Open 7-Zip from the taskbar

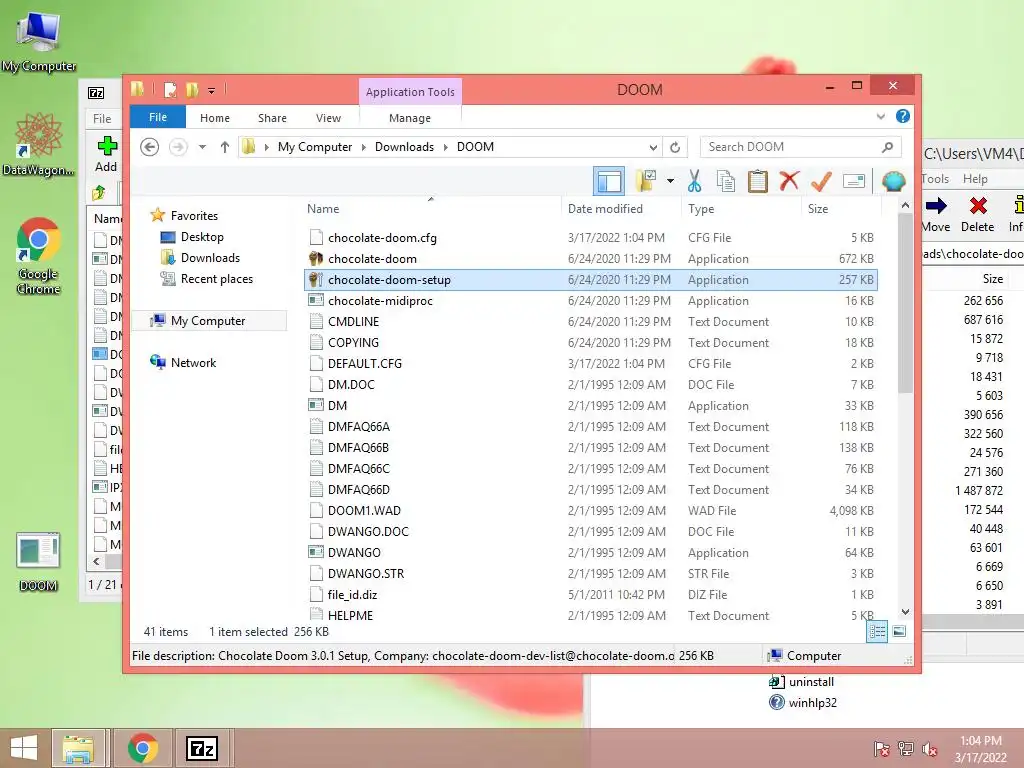201,748
